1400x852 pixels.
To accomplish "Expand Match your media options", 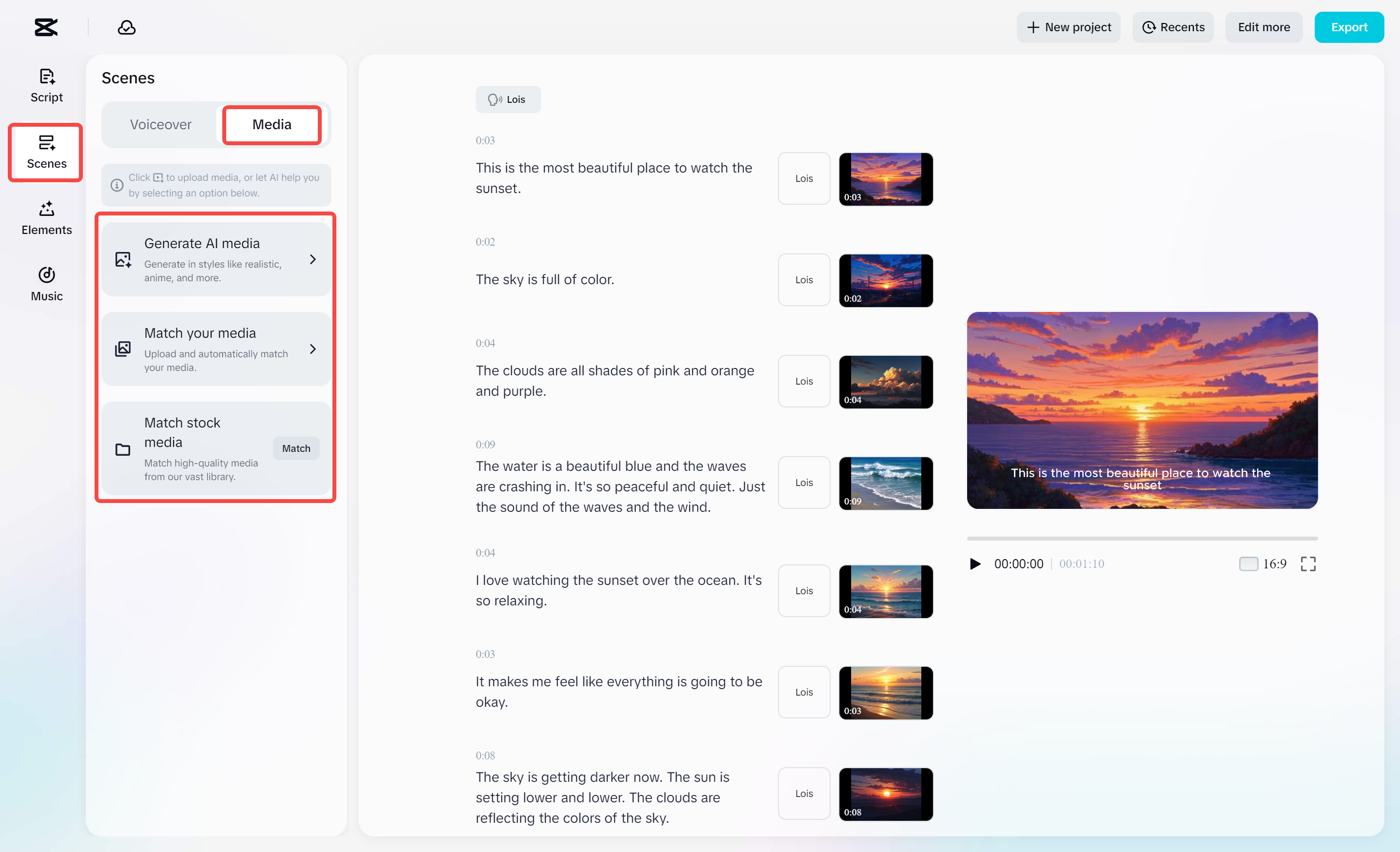I will click(313, 349).
